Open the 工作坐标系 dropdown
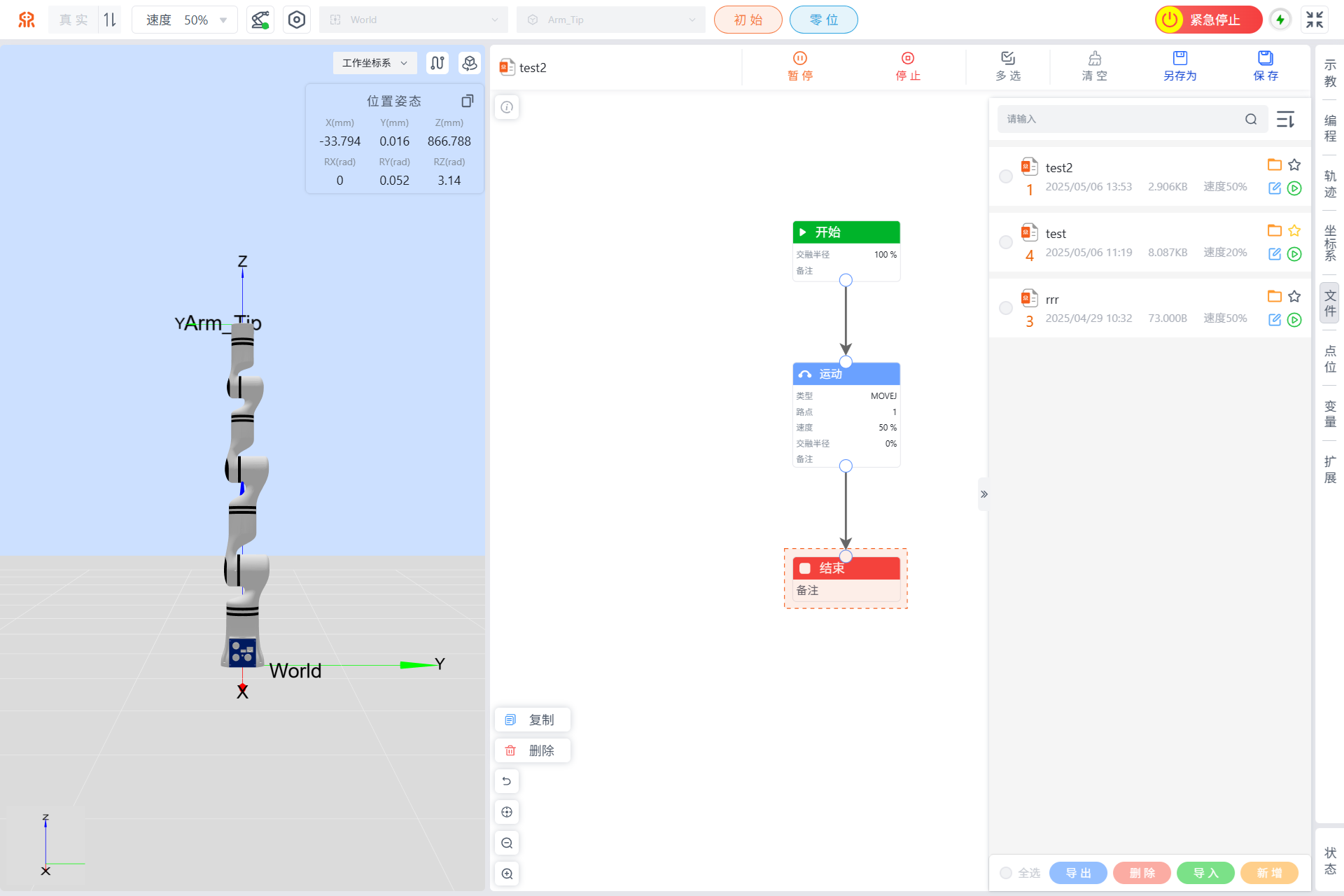Viewport: 1344px width, 896px height. (x=374, y=63)
